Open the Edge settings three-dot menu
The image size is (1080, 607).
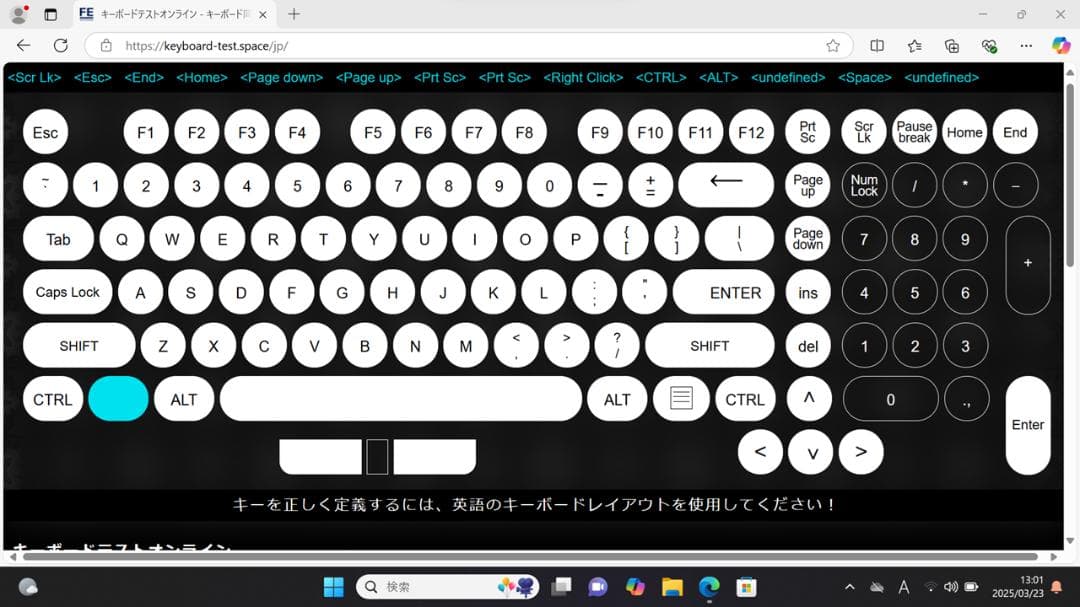point(1026,45)
